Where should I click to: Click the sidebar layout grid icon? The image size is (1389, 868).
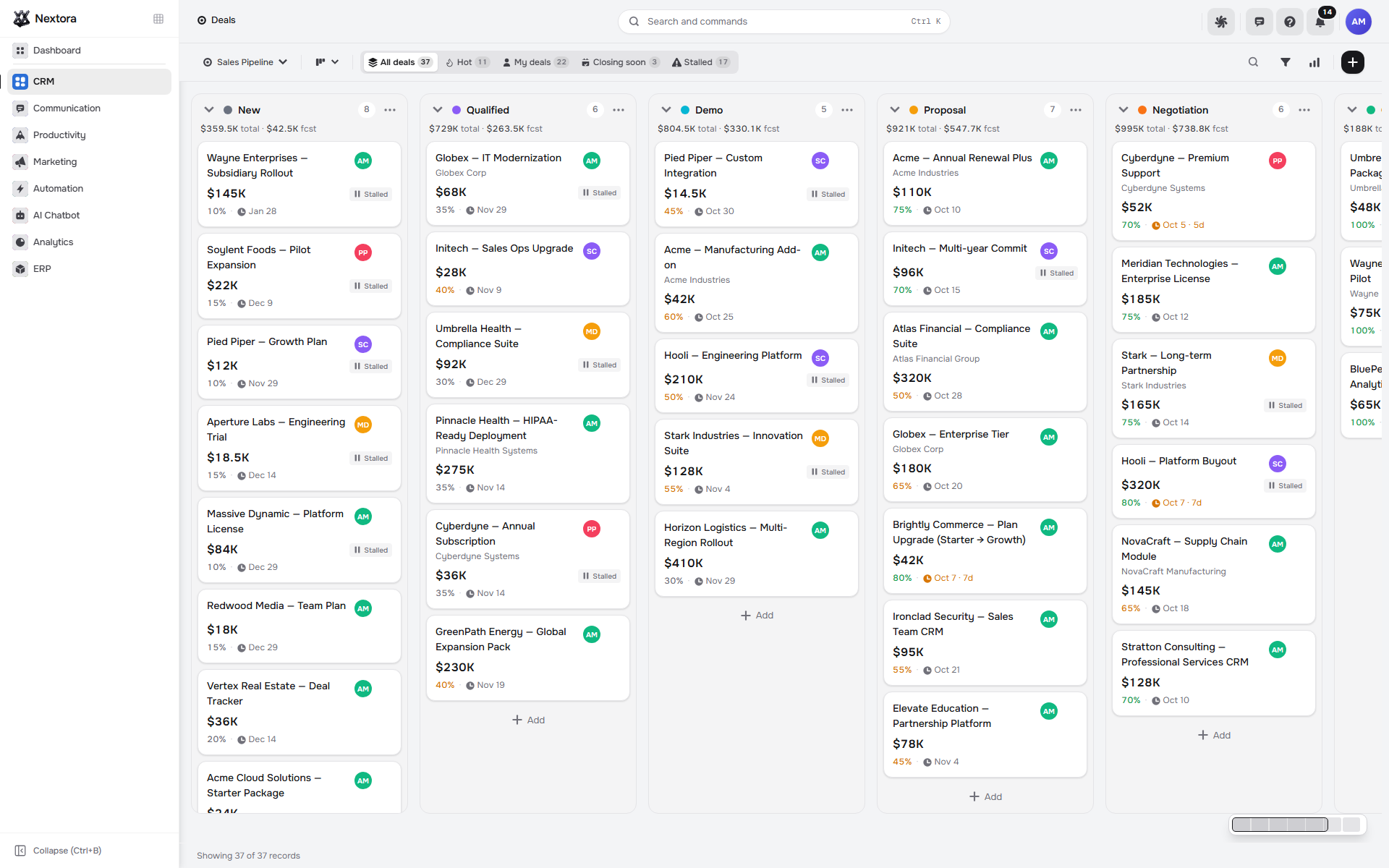coord(158,19)
